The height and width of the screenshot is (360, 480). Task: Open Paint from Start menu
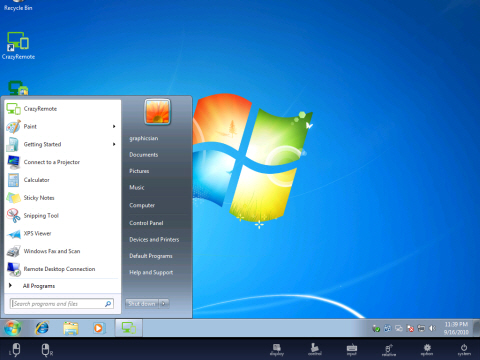[x=63, y=126]
